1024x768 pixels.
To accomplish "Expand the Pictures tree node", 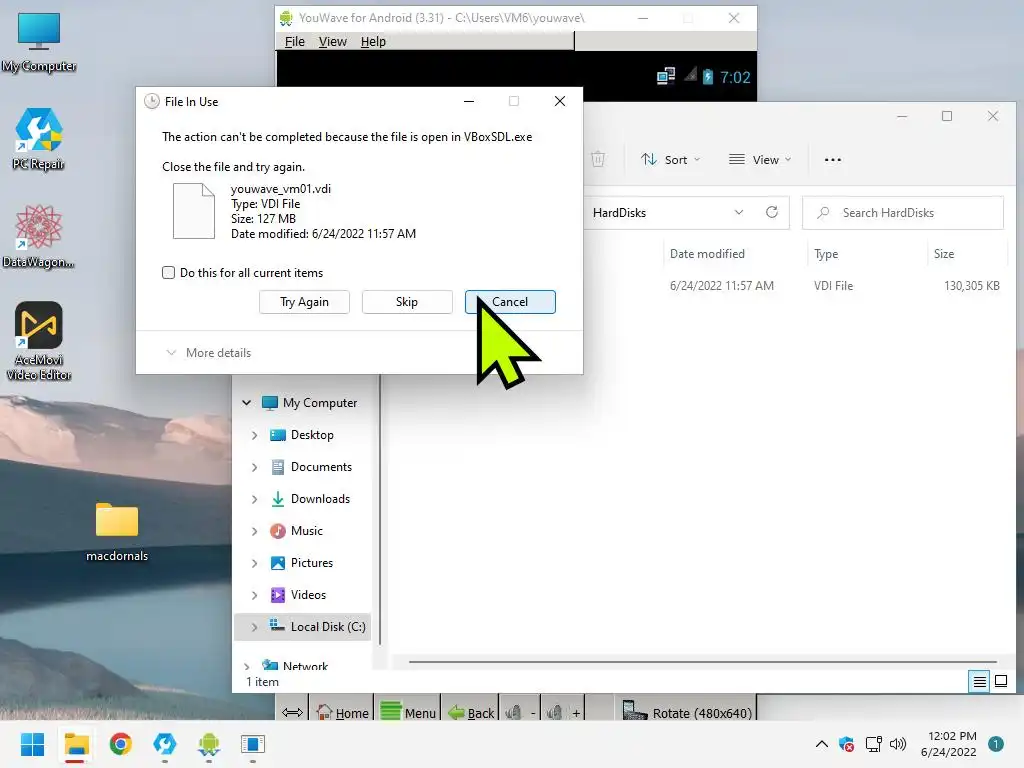I will pos(255,563).
